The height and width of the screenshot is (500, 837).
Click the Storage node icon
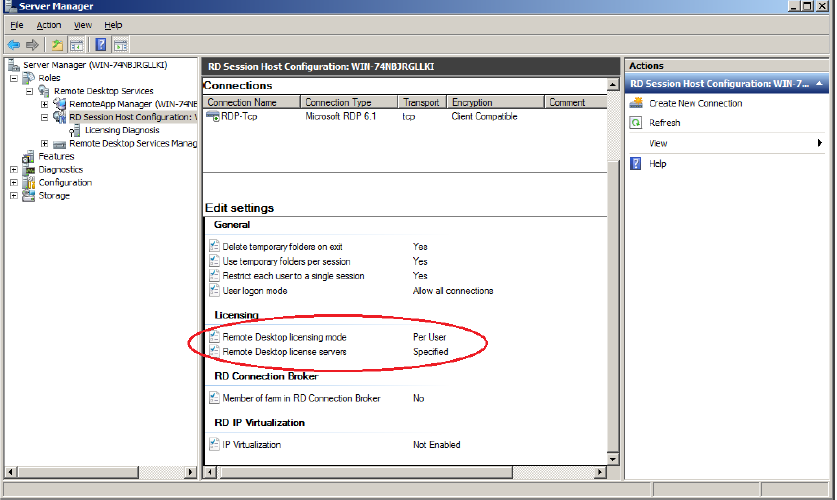coord(29,195)
